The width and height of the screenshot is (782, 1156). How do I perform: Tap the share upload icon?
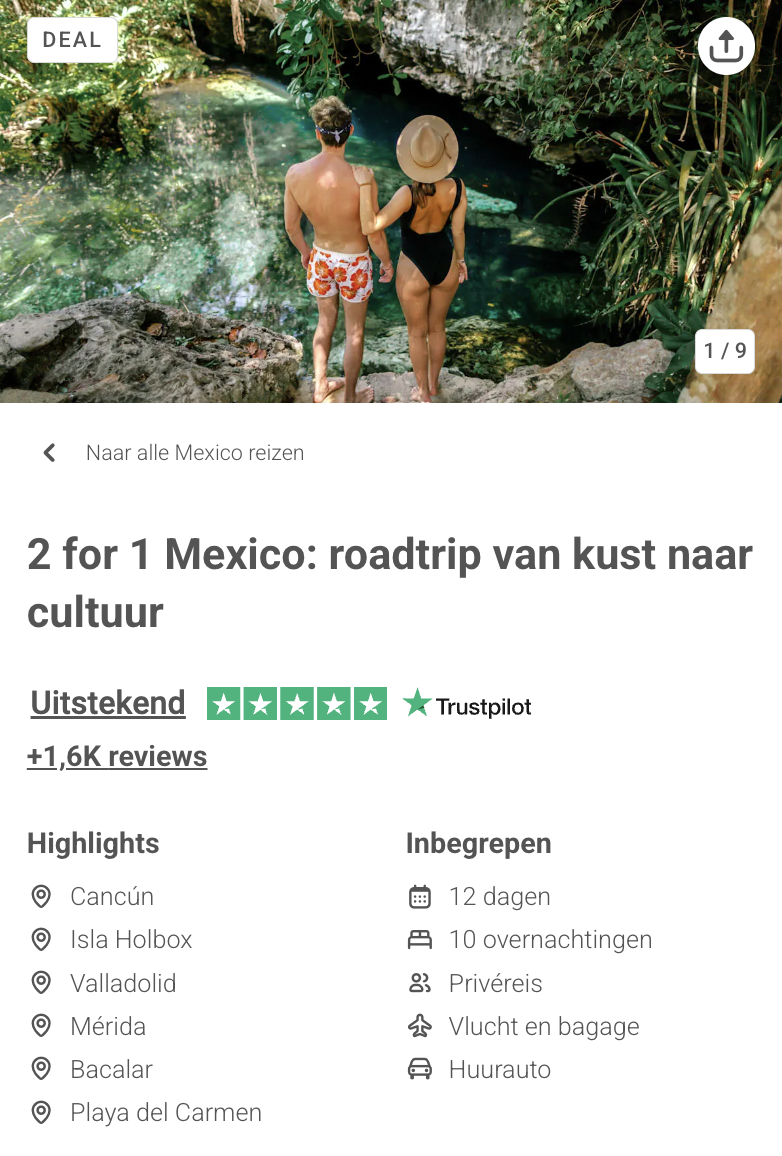click(x=726, y=46)
